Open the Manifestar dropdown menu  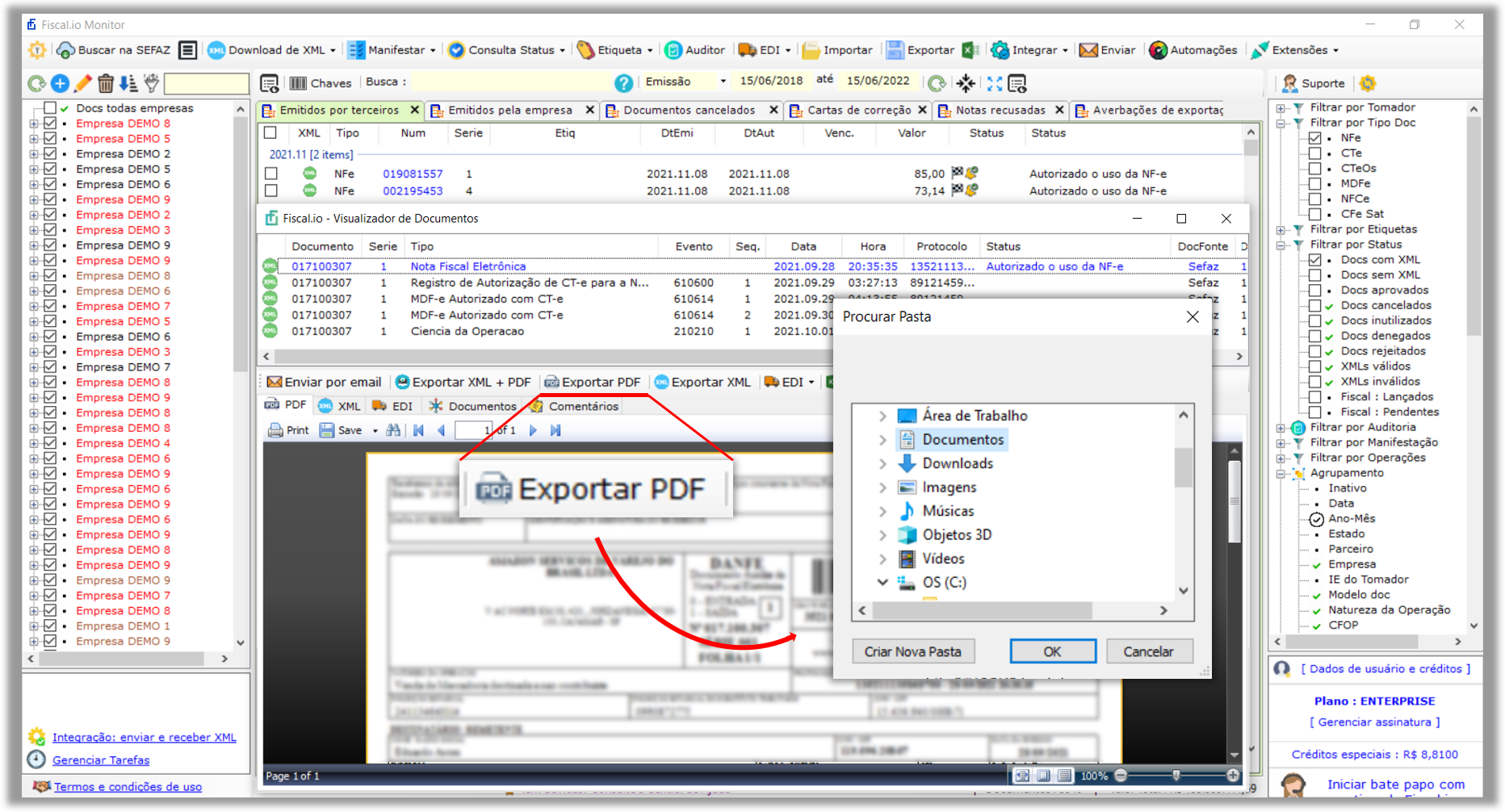pos(433,50)
